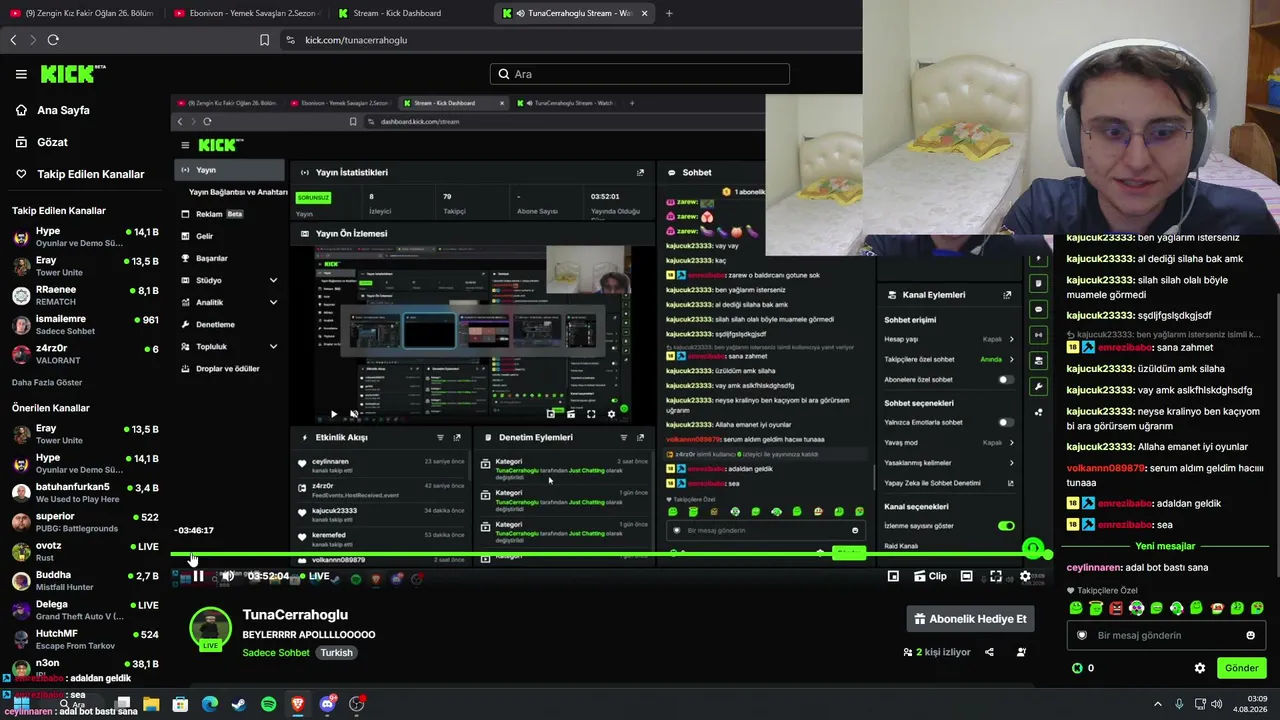
Task: Open video player settings gear
Action: click(x=1025, y=576)
